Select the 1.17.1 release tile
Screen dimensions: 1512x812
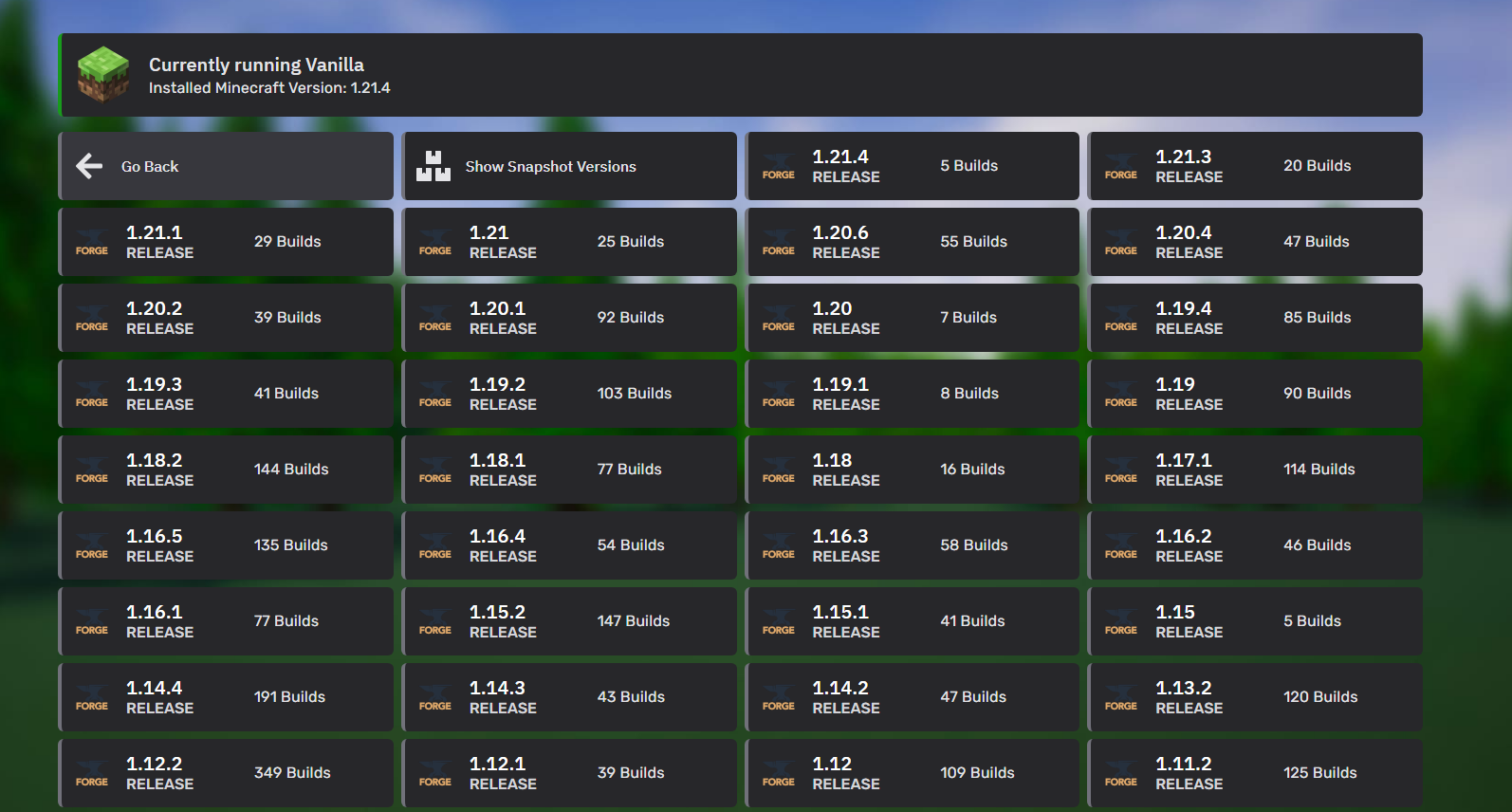[1254, 470]
